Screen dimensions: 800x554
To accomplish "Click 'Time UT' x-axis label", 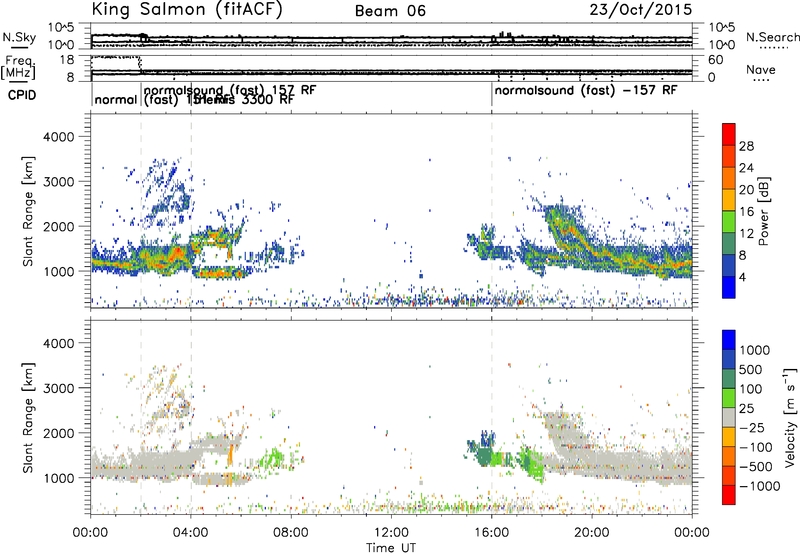I will [391, 548].
